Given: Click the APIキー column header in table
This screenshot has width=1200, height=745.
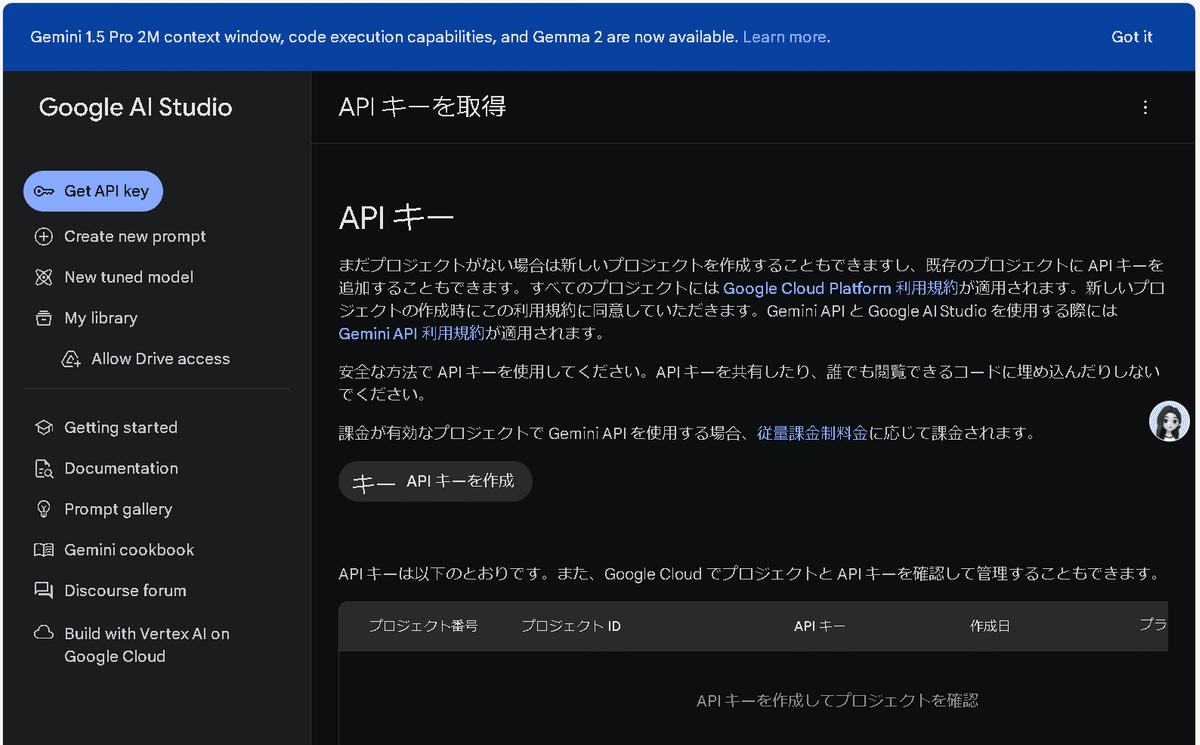Looking at the screenshot, I should point(819,626).
